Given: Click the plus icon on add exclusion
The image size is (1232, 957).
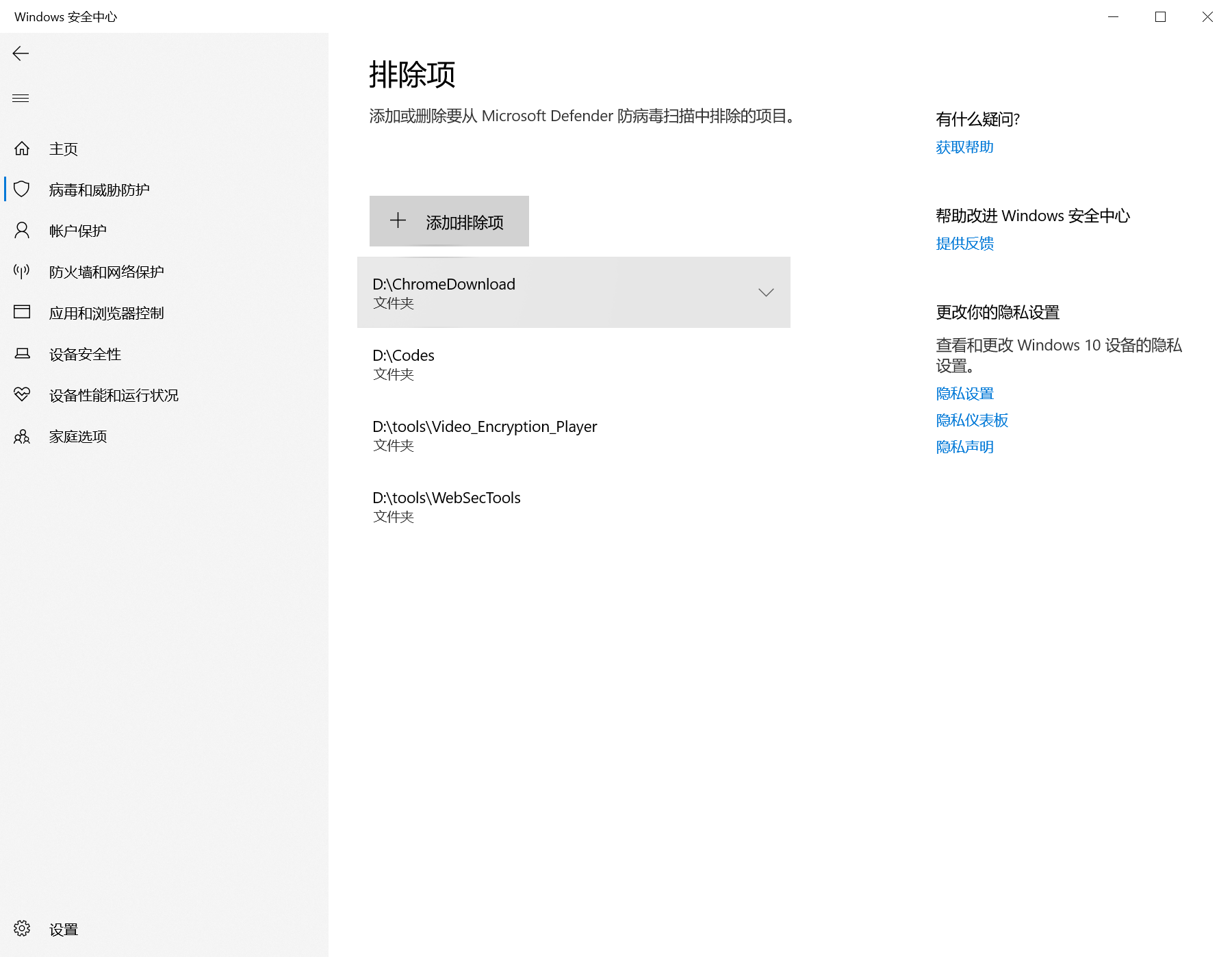Looking at the screenshot, I should (x=398, y=220).
